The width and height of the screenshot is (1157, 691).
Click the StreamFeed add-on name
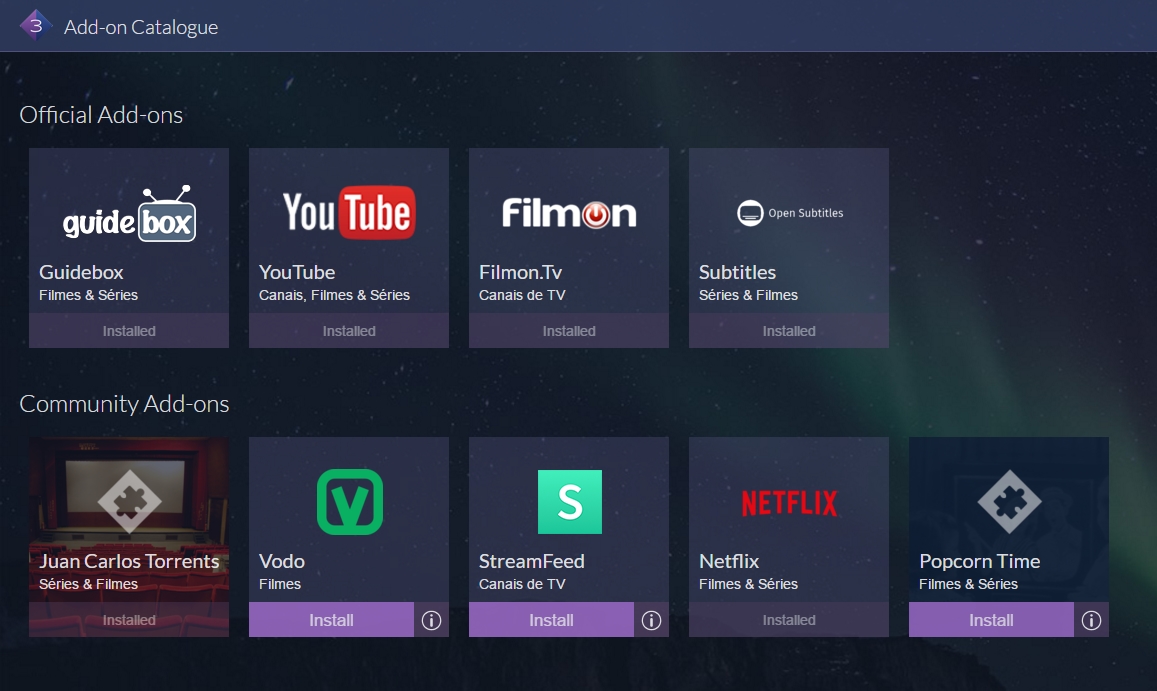tap(531, 561)
